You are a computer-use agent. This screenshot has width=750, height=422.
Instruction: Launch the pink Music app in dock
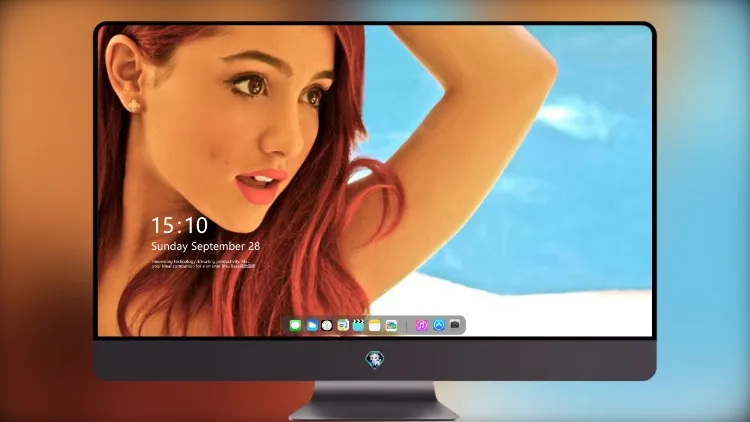point(421,326)
